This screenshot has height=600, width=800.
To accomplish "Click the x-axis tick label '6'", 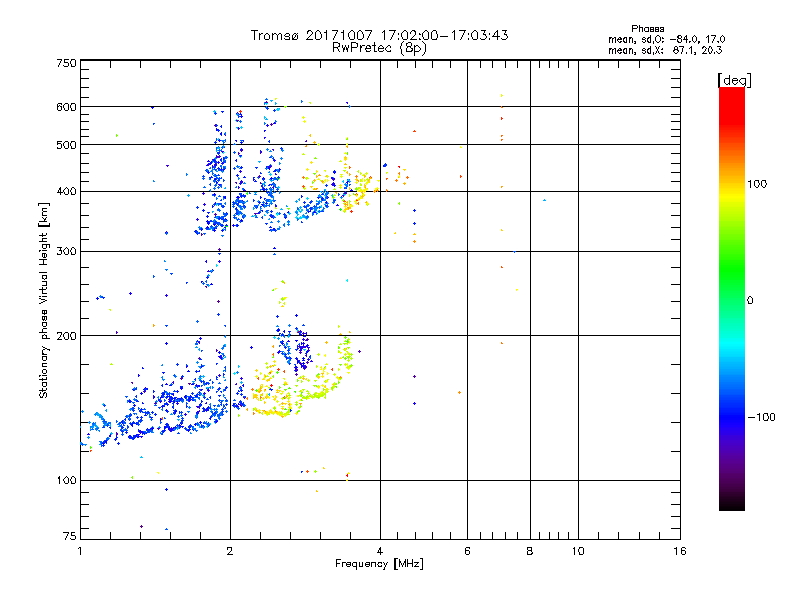I will (x=467, y=551).
